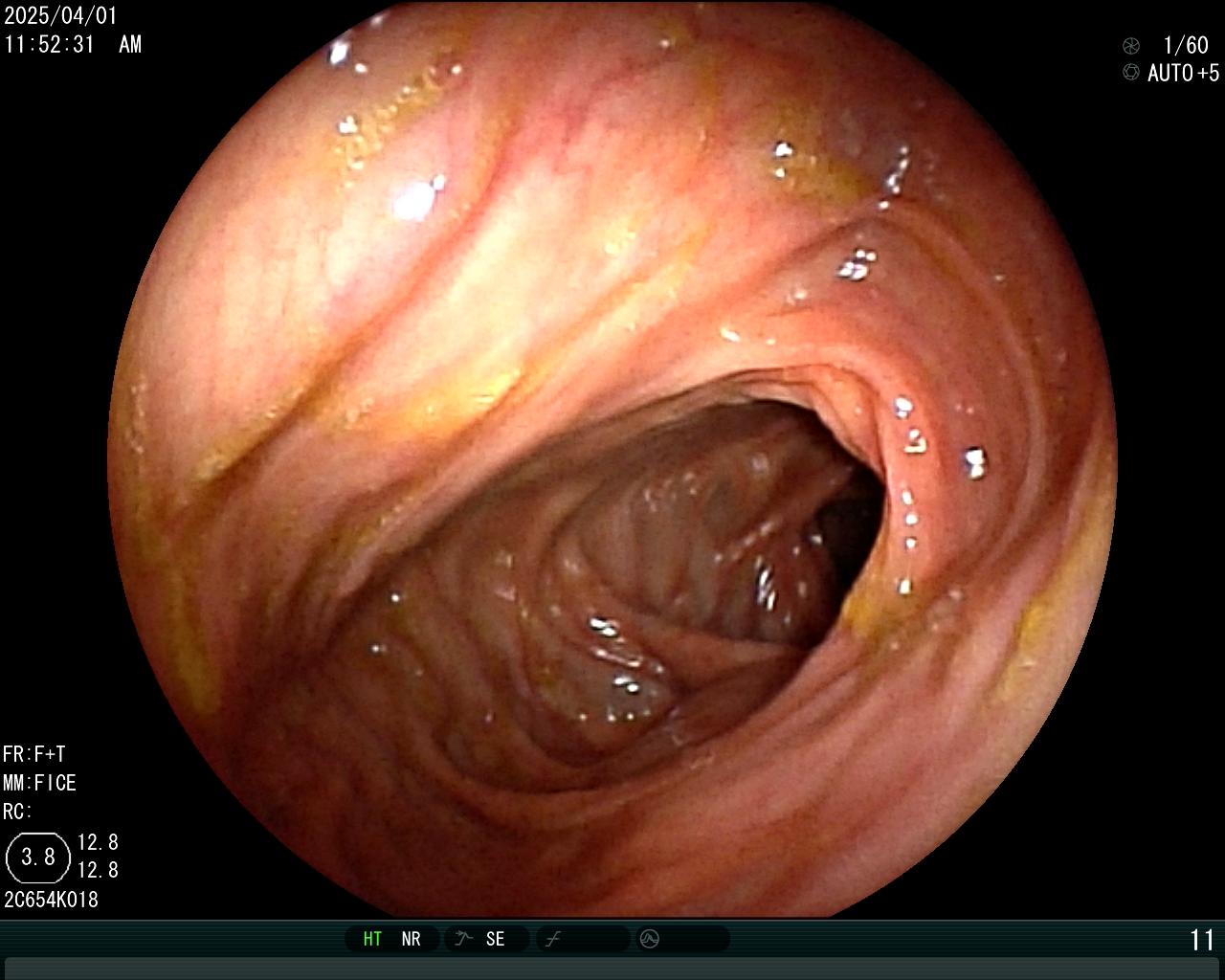Click the MM:FICE mode label
This screenshot has width=1225, height=980.
click(x=39, y=783)
